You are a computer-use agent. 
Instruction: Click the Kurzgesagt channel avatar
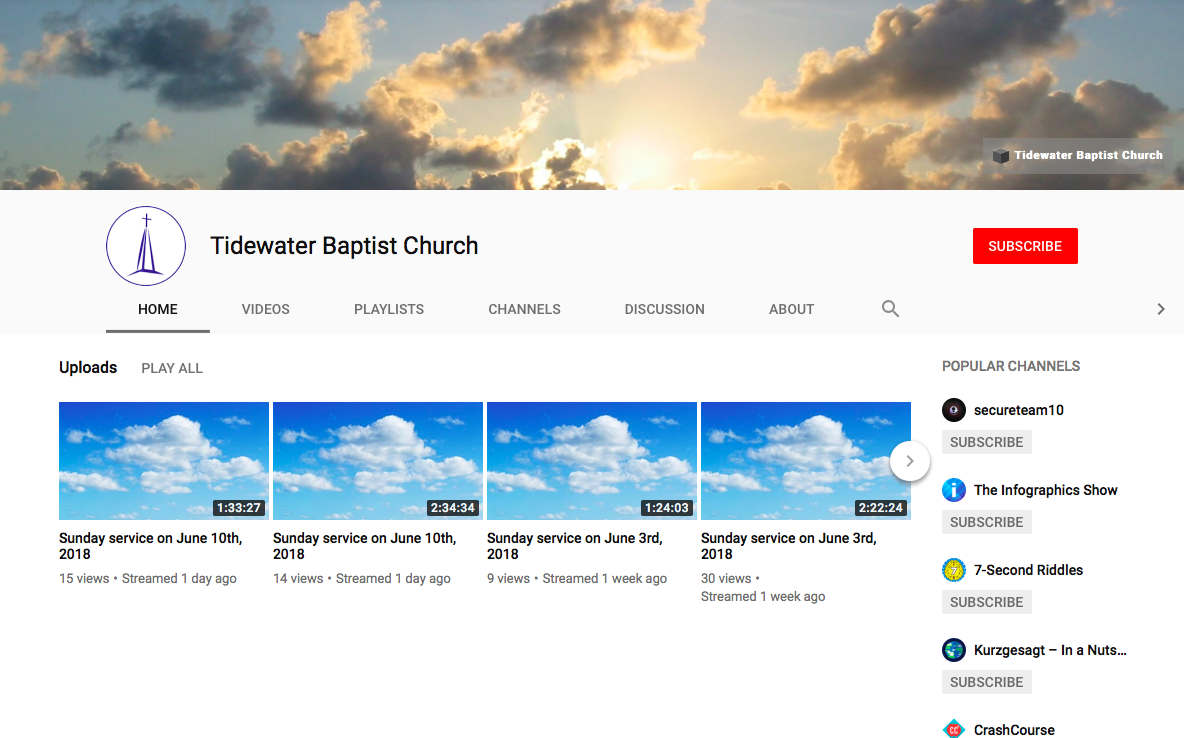coord(954,650)
